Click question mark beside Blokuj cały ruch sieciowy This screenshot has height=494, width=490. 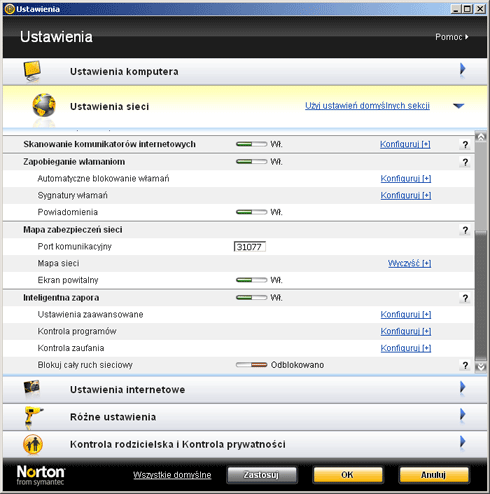465,365
